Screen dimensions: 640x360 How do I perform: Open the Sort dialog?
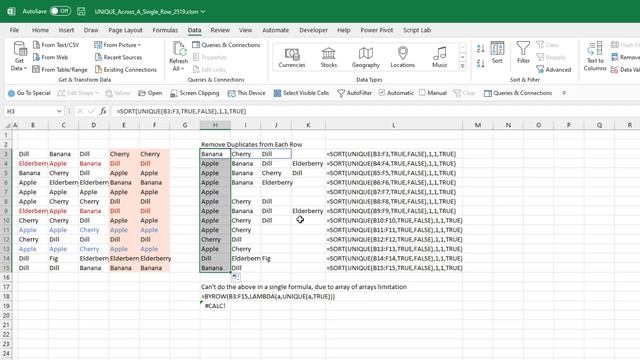point(497,53)
